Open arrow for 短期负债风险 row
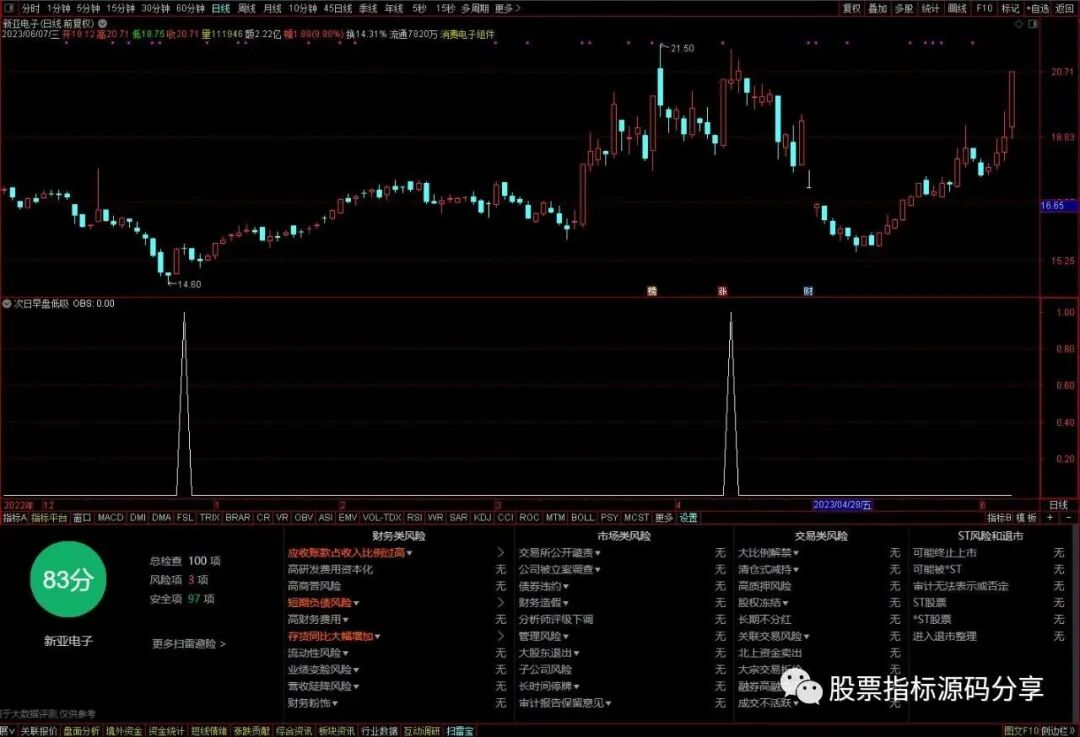This screenshot has width=1080, height=737. point(501,603)
